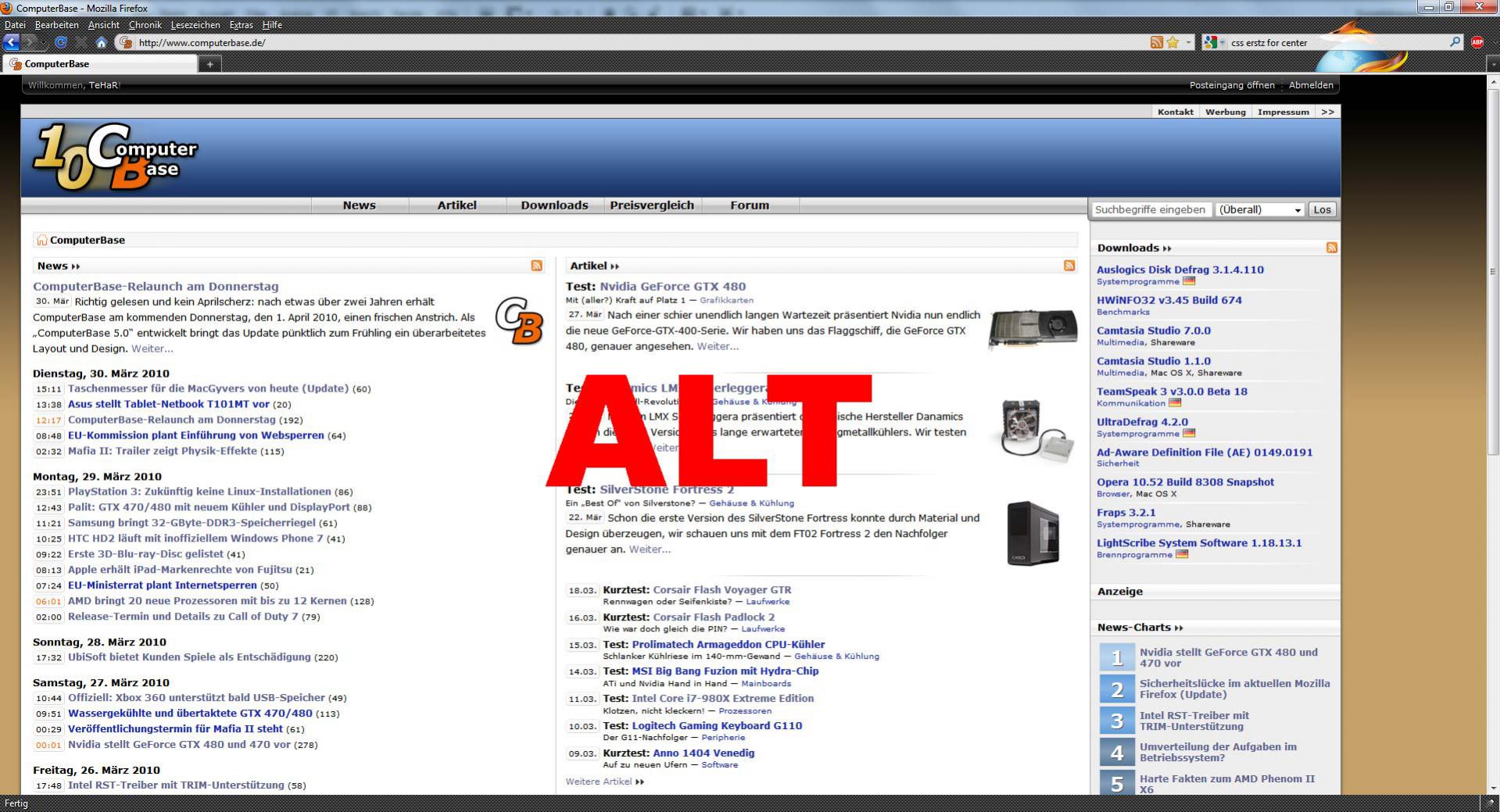Focus the Suchbegriffe eingeben search field
This screenshot has height=812, width=1500.
tap(1151, 209)
